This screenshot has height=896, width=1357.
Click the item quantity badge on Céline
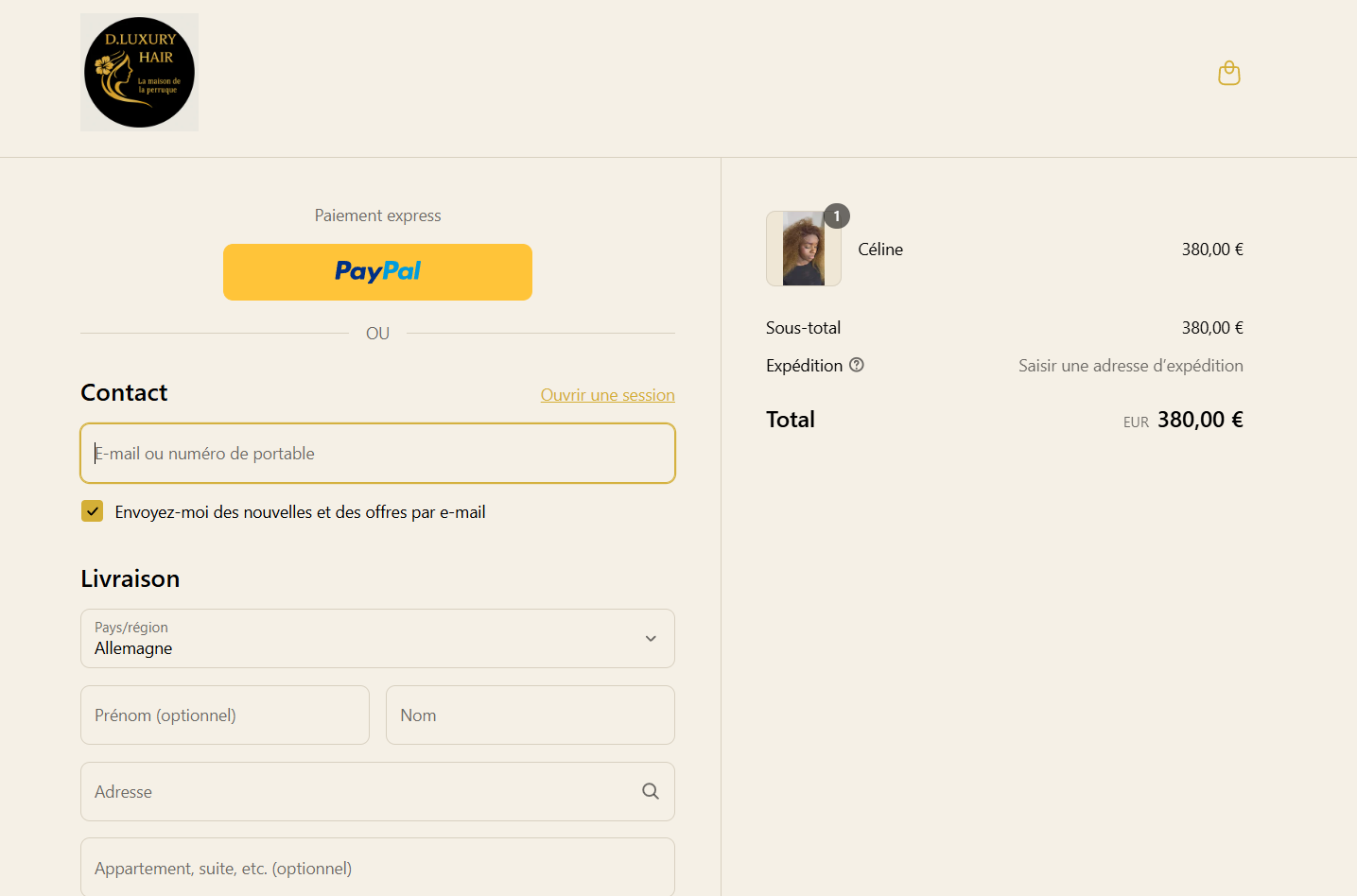(837, 216)
